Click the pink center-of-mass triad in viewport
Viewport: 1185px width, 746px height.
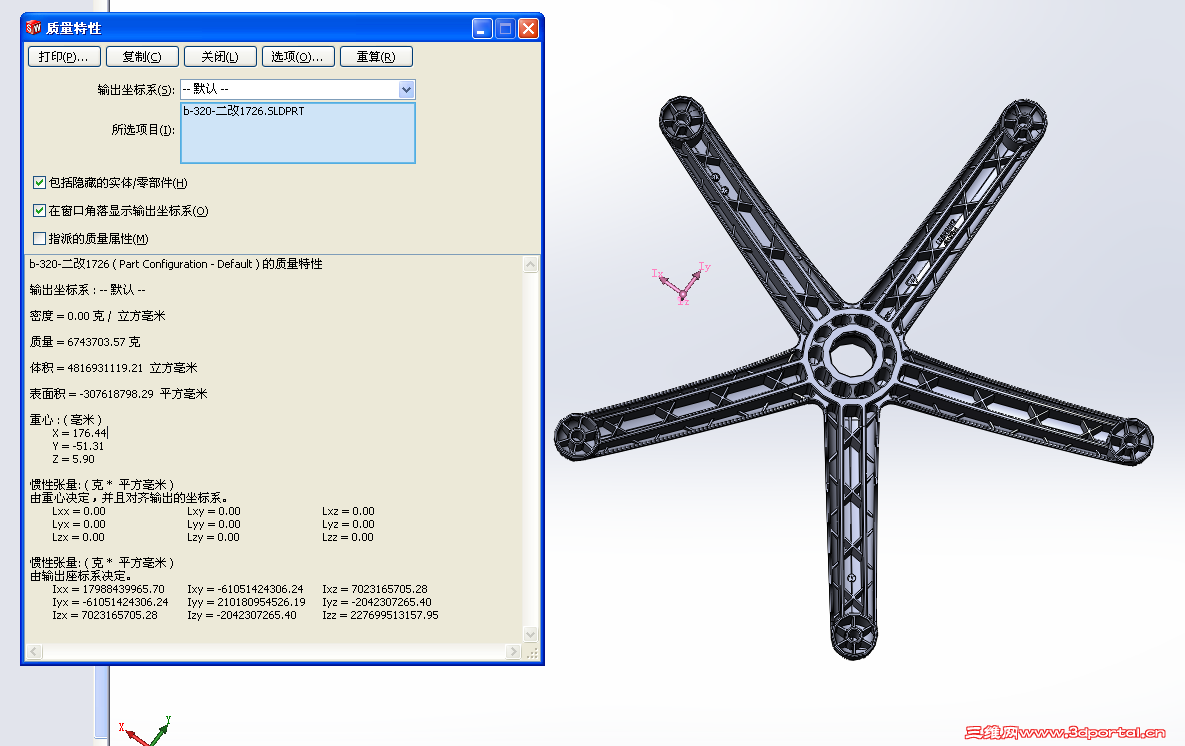(x=682, y=283)
